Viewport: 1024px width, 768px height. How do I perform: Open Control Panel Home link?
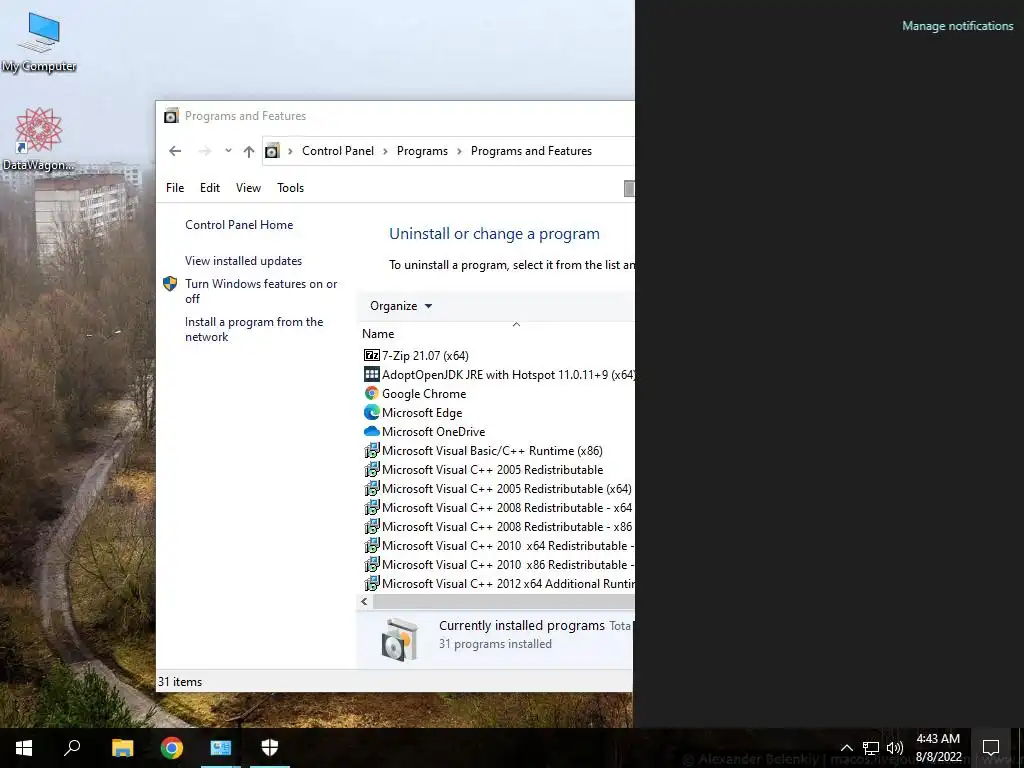239,225
